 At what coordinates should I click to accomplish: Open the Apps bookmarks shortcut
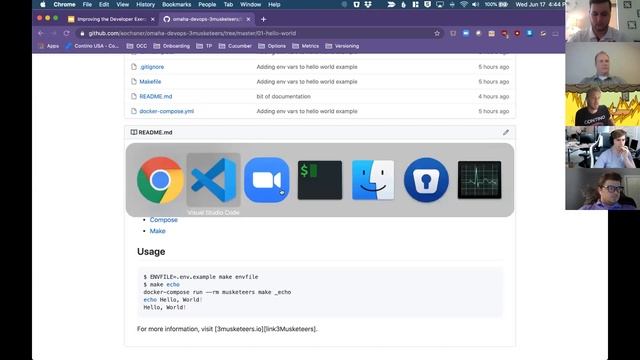[x=49, y=46]
